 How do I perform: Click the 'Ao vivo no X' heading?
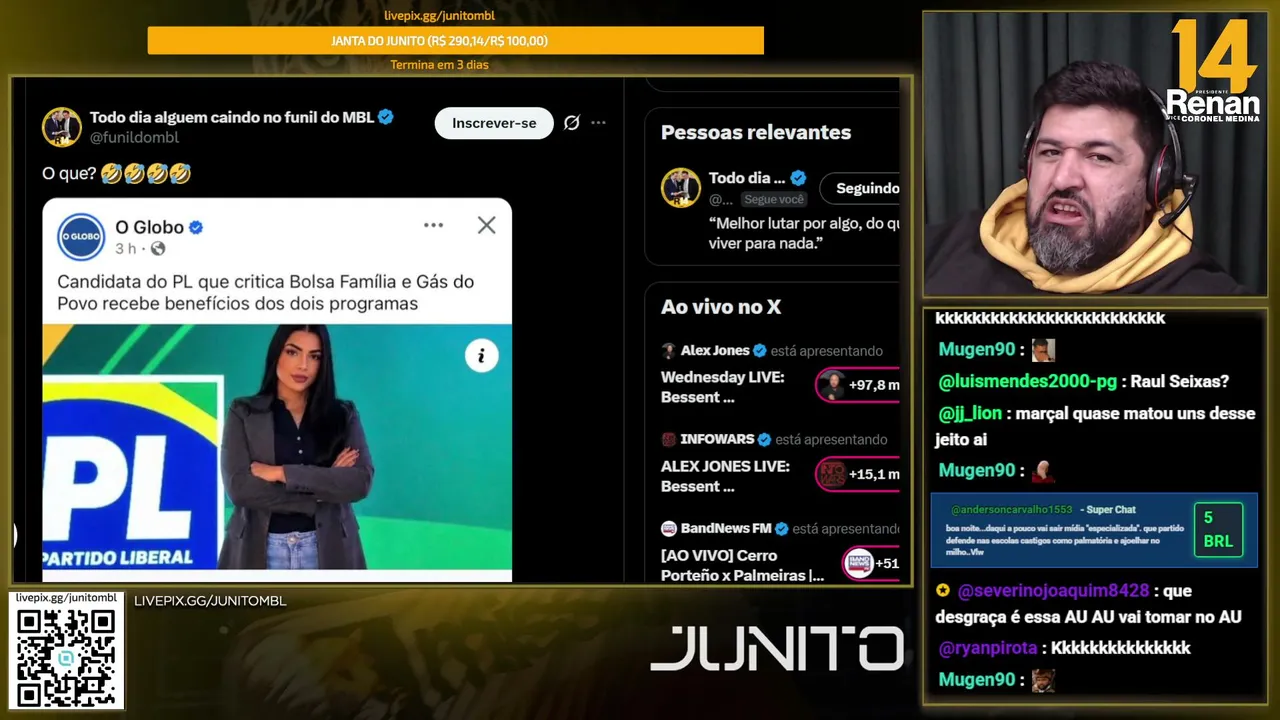[x=721, y=307]
